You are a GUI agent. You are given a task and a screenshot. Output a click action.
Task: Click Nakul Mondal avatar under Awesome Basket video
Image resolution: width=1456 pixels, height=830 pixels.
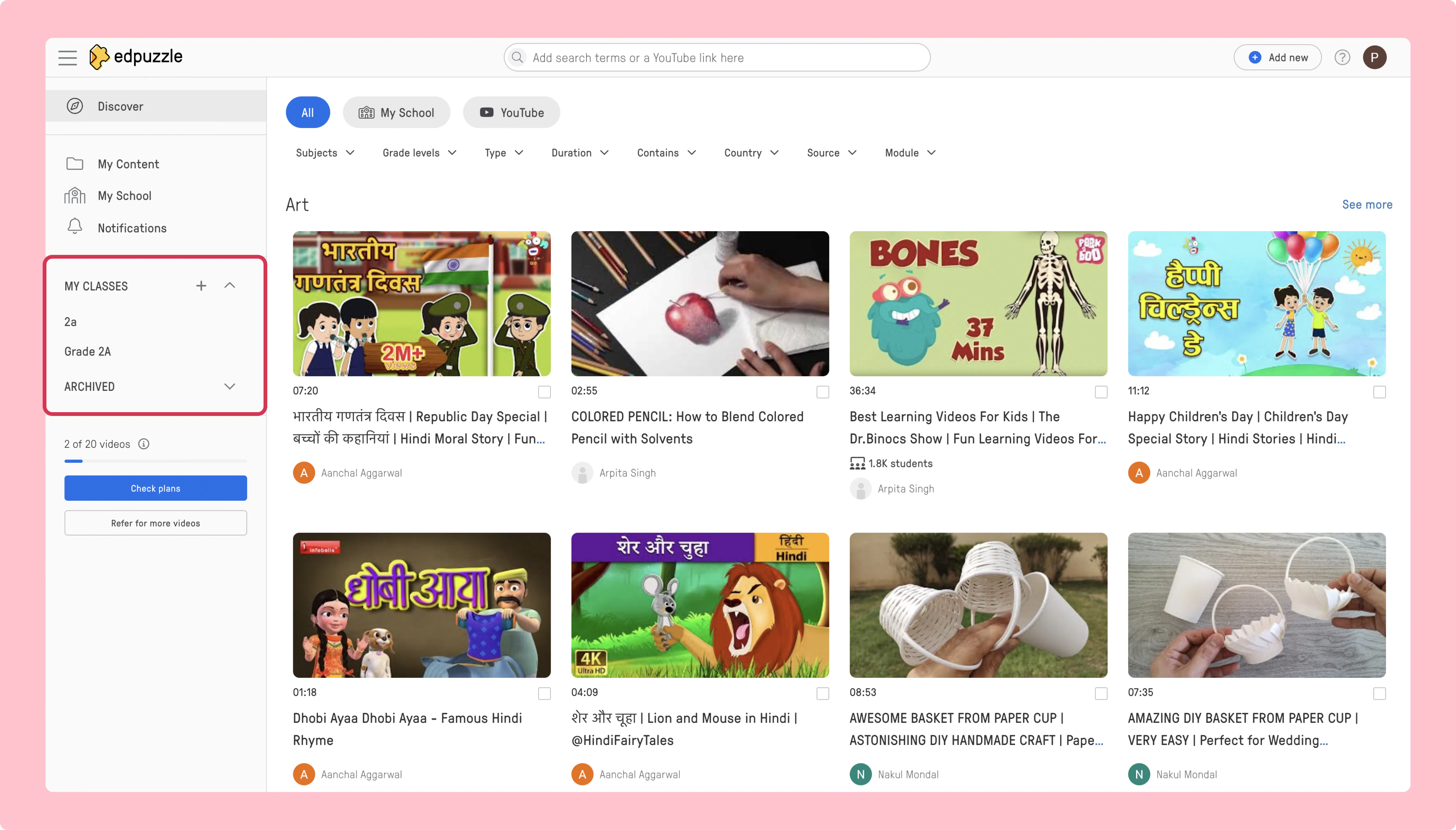[861, 774]
